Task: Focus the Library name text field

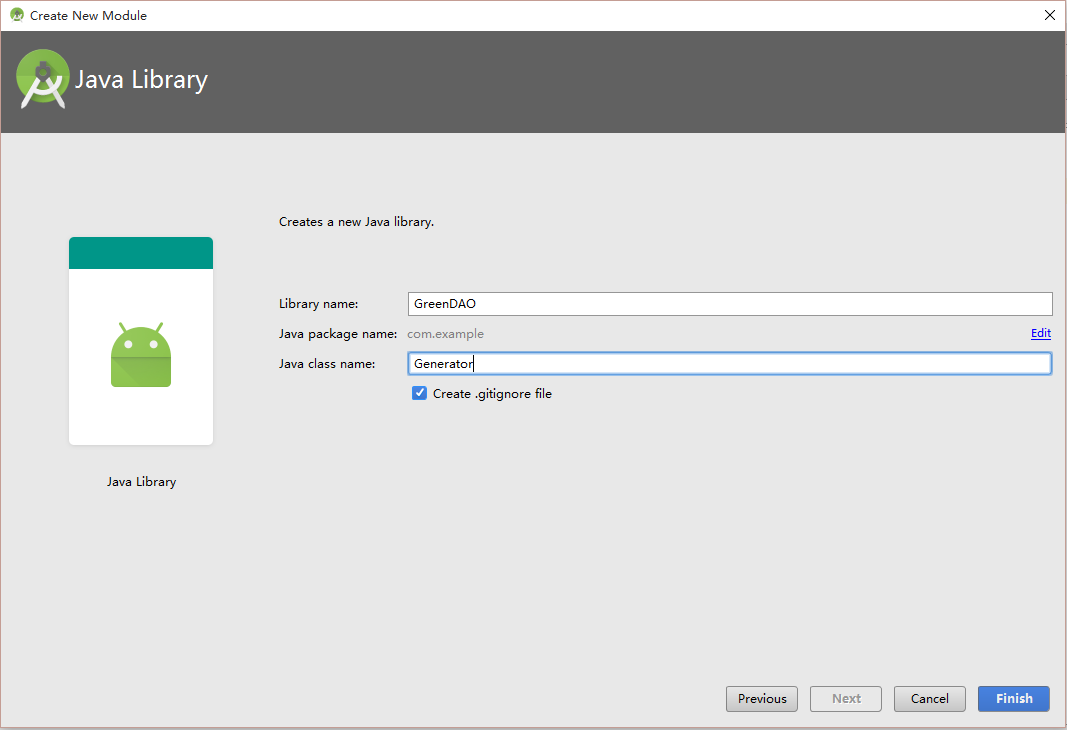Action: click(730, 304)
